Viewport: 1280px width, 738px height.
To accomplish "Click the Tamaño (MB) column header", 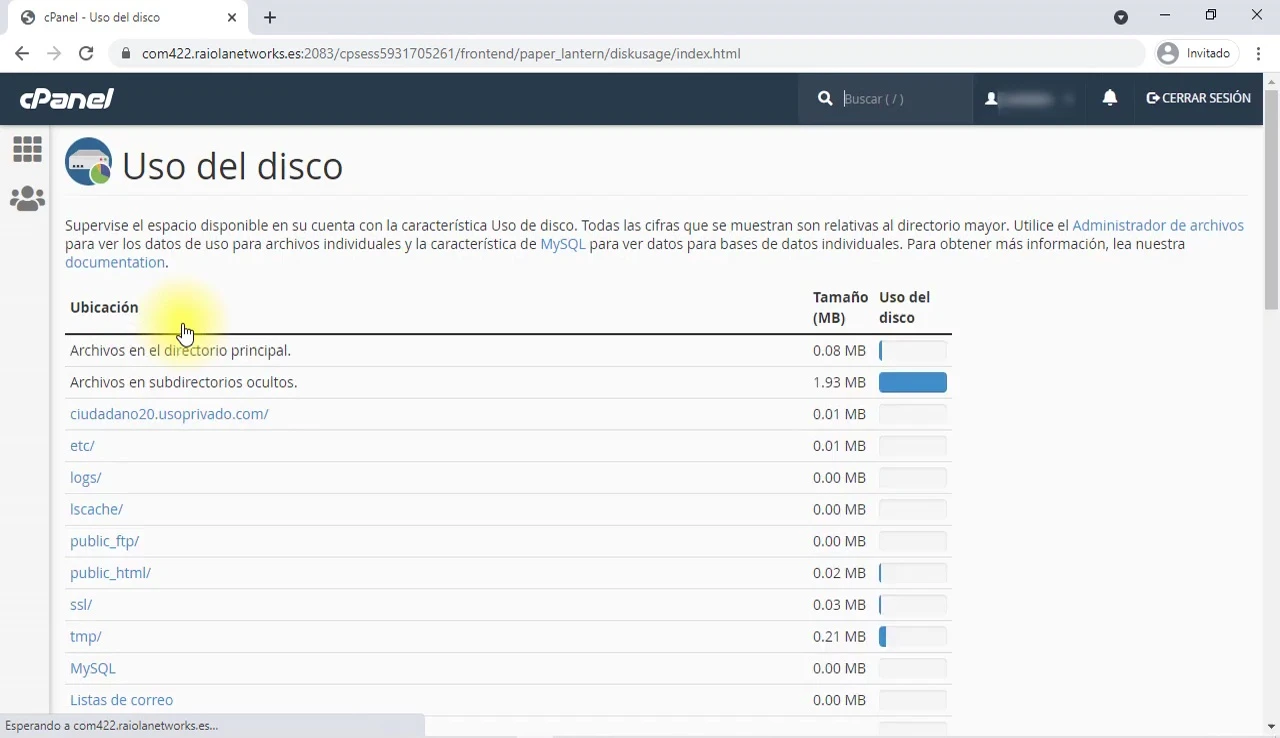I will tap(840, 307).
